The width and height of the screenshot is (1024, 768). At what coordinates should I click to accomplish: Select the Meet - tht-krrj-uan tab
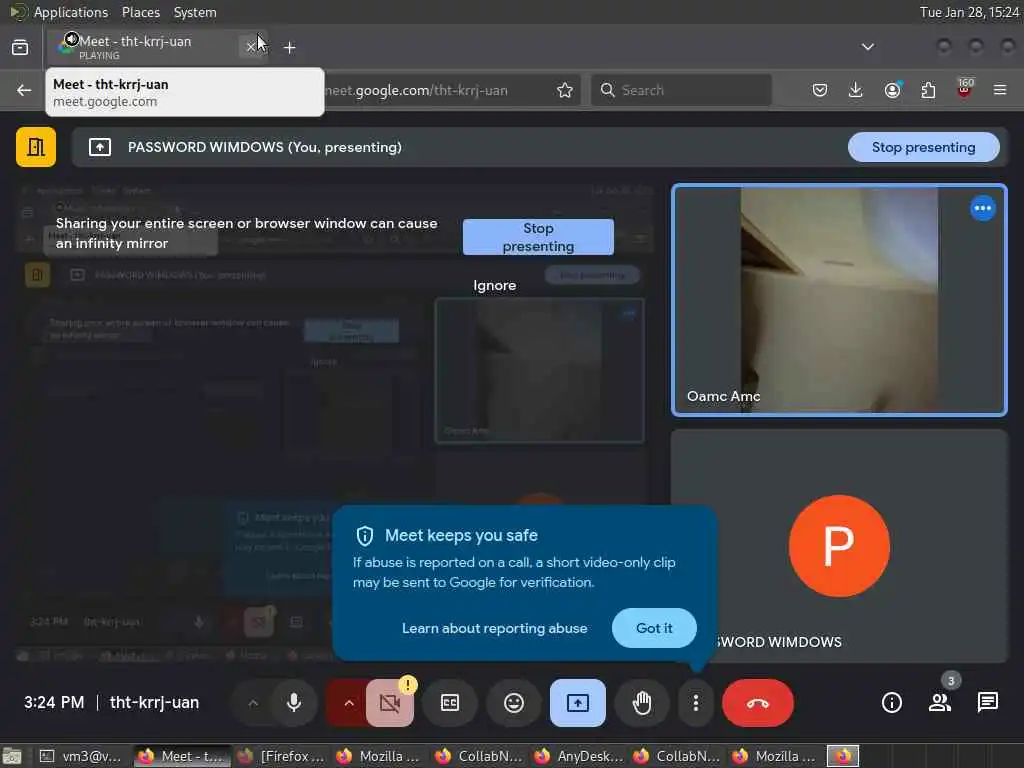click(157, 47)
